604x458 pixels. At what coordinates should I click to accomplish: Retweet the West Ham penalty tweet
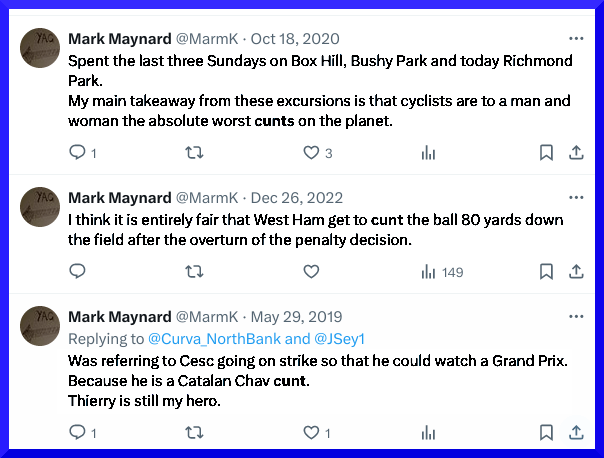tap(195, 271)
